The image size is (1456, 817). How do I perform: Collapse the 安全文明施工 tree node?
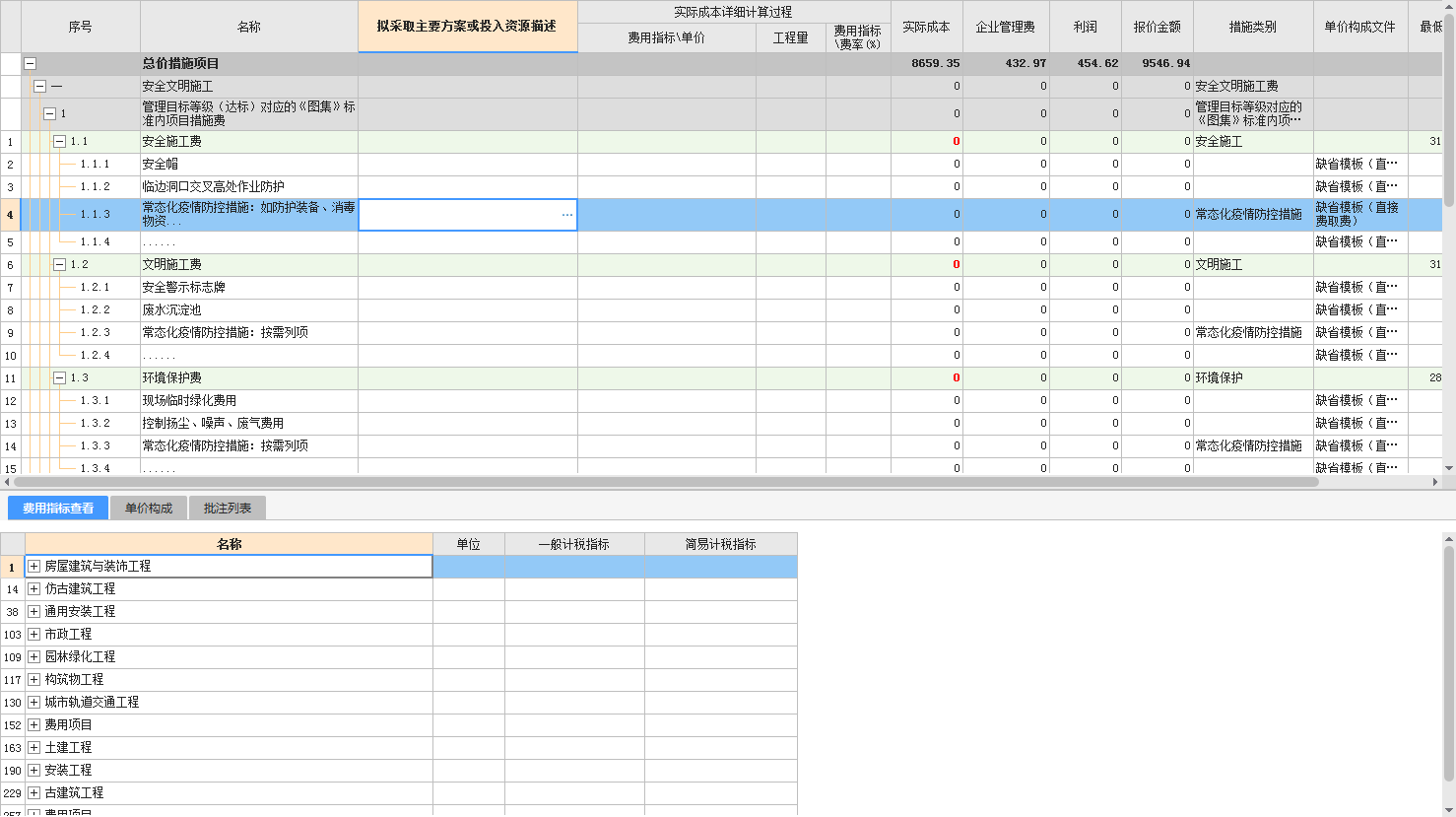(39, 87)
